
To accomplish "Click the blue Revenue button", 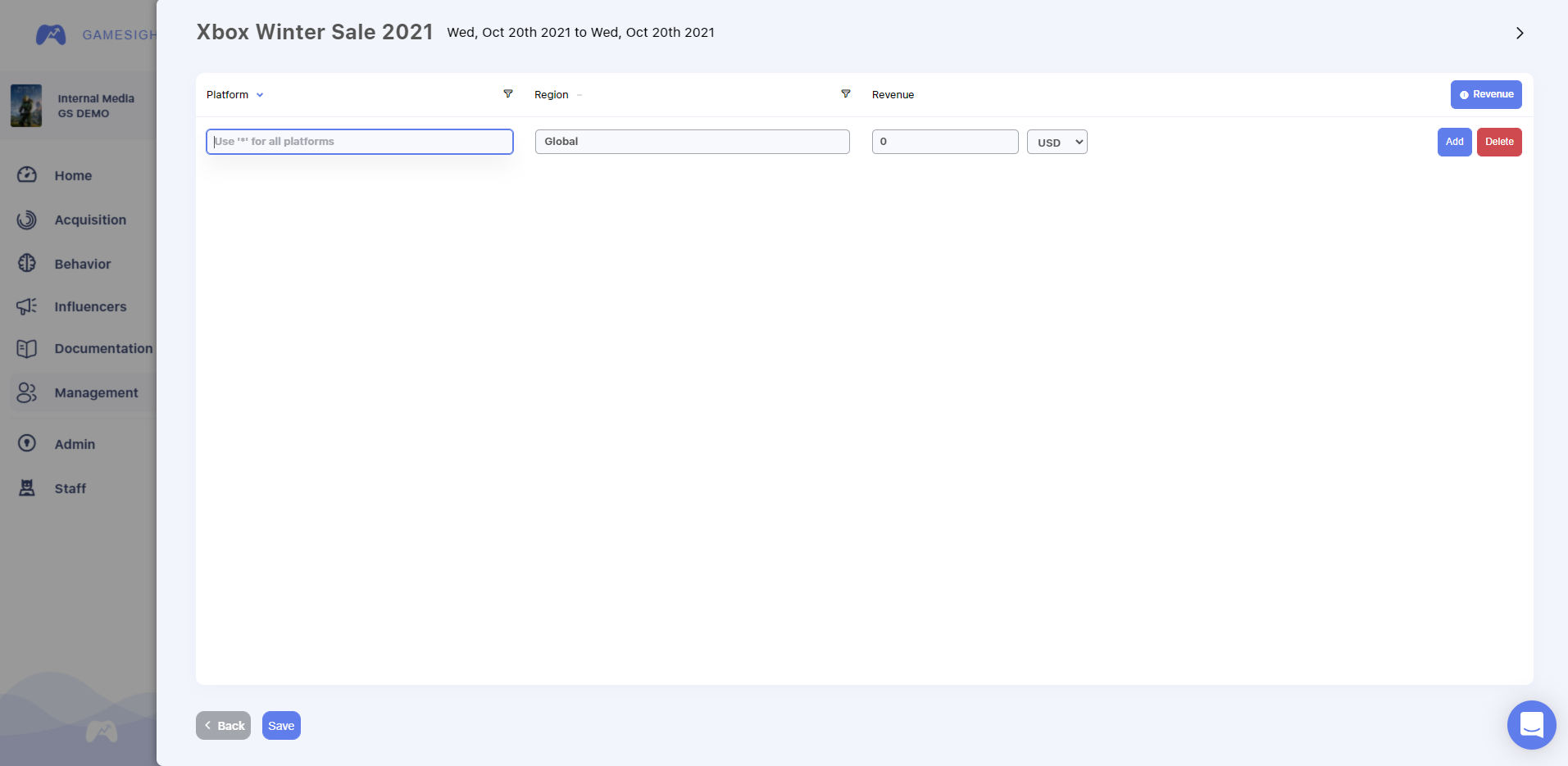I will click(x=1486, y=94).
